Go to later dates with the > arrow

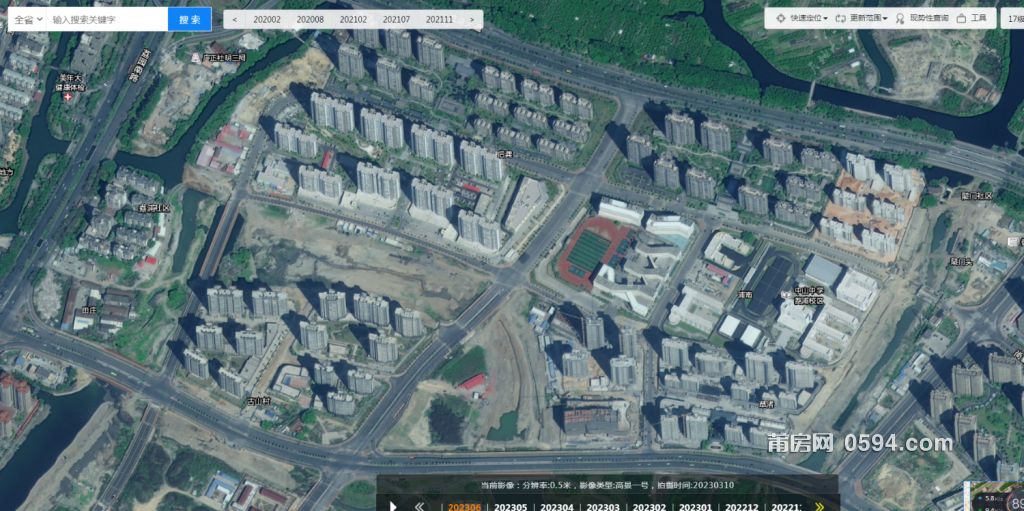click(472, 20)
